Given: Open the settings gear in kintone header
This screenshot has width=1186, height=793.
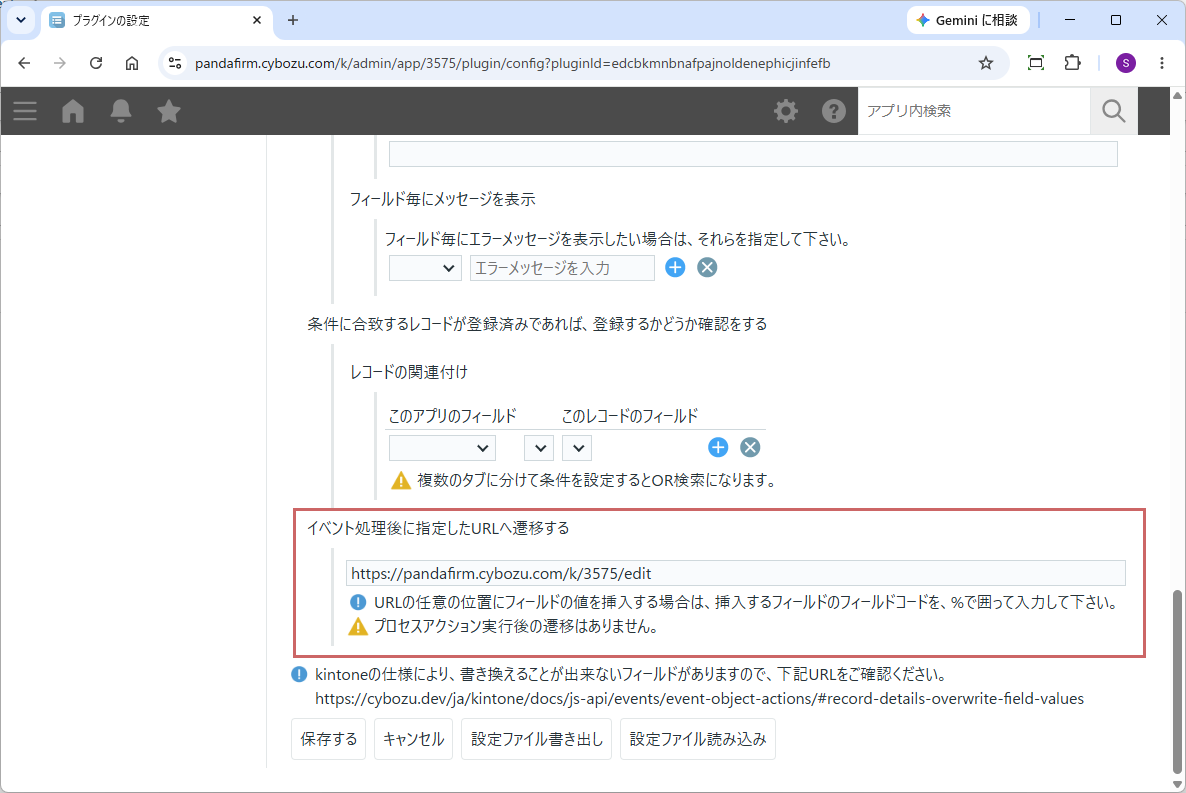Looking at the screenshot, I should pyautogui.click(x=786, y=111).
